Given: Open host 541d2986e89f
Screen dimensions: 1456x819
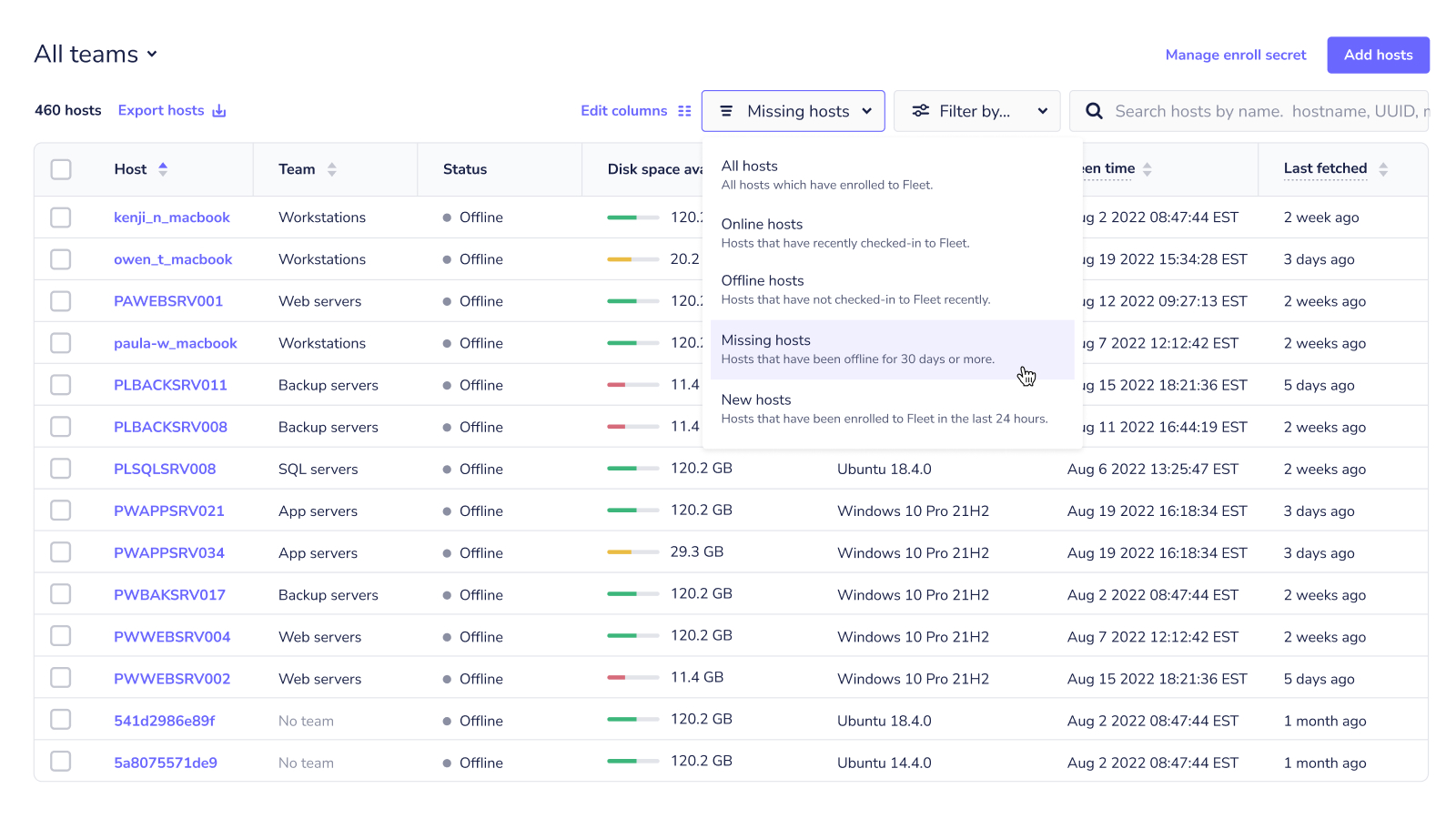Looking at the screenshot, I should pyautogui.click(x=165, y=720).
